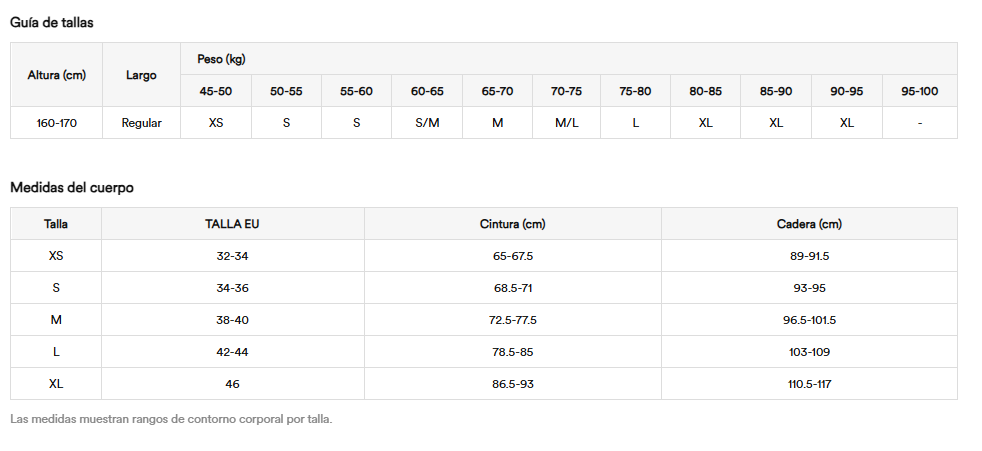Select the XL row label in body measurements

click(56, 384)
